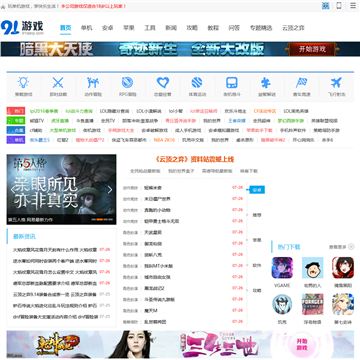Click 查看更多 in hot downloads
Image resolution: width=360 pixels, height=360 pixels.
(338, 247)
